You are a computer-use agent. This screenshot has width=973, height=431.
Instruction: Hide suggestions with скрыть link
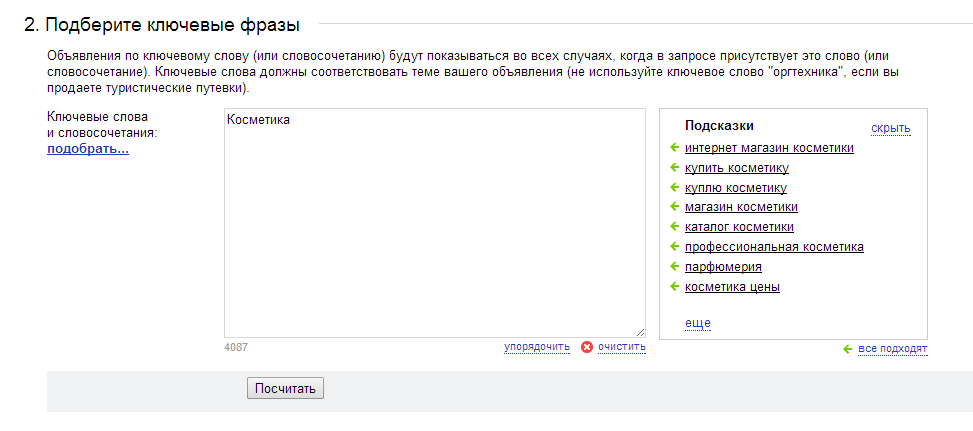pos(890,128)
